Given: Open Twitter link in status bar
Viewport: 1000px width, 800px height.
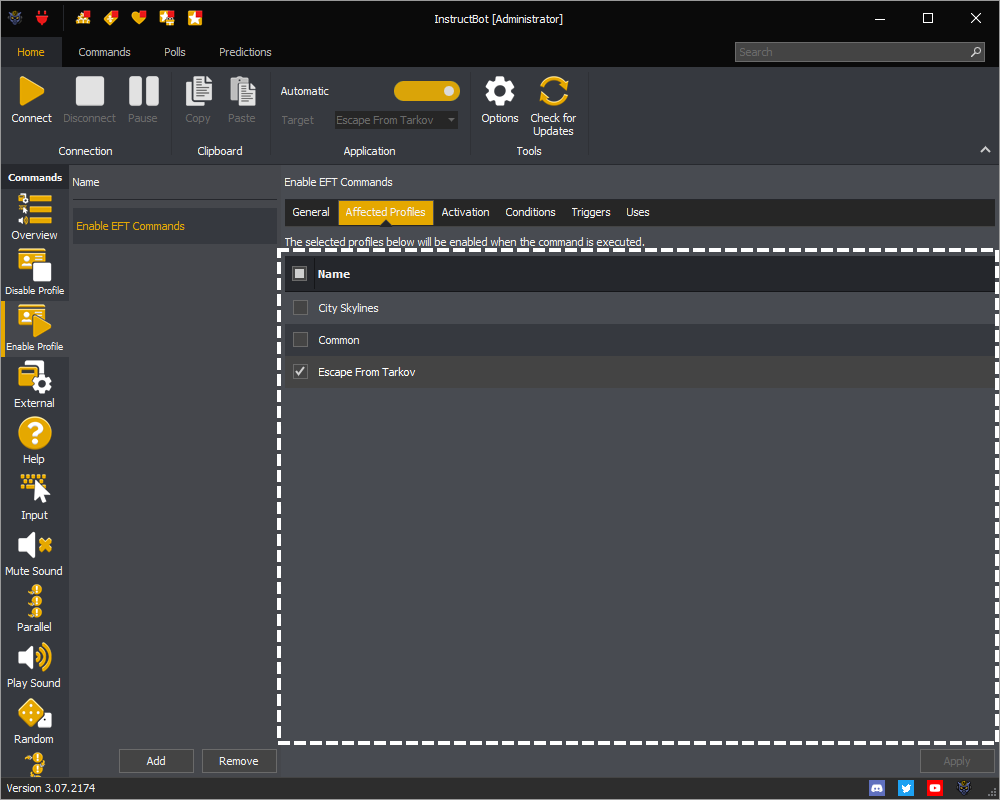Looking at the screenshot, I should [x=906, y=789].
